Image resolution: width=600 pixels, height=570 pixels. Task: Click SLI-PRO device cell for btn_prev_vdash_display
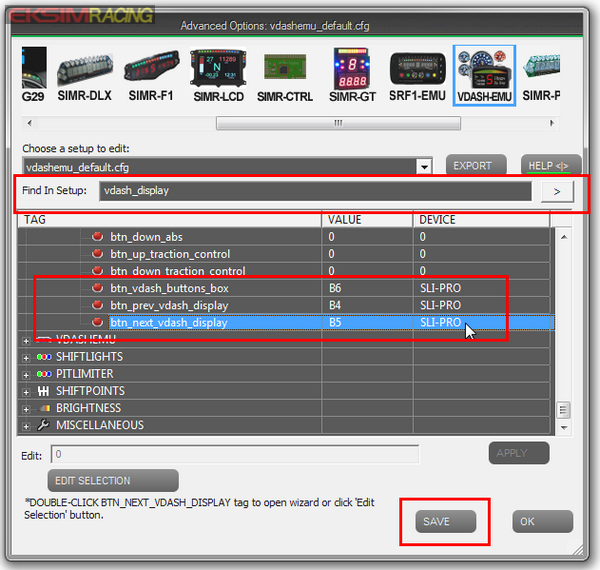coord(481,305)
